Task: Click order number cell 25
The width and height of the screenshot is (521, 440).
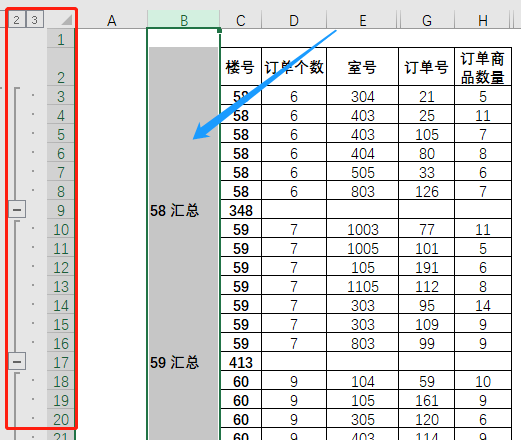Action: coord(427,115)
